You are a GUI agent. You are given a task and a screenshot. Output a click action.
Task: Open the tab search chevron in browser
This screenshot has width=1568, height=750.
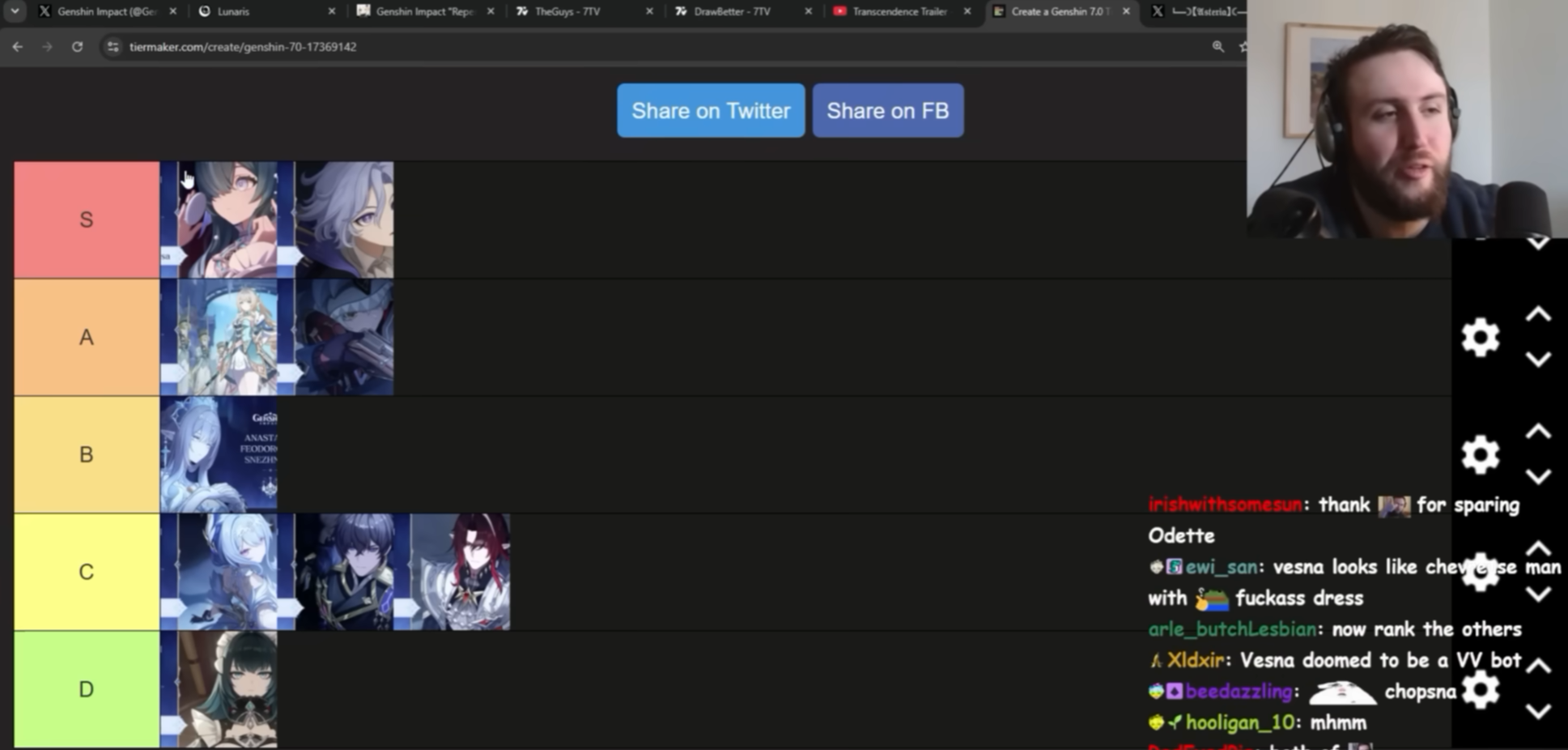[x=15, y=11]
